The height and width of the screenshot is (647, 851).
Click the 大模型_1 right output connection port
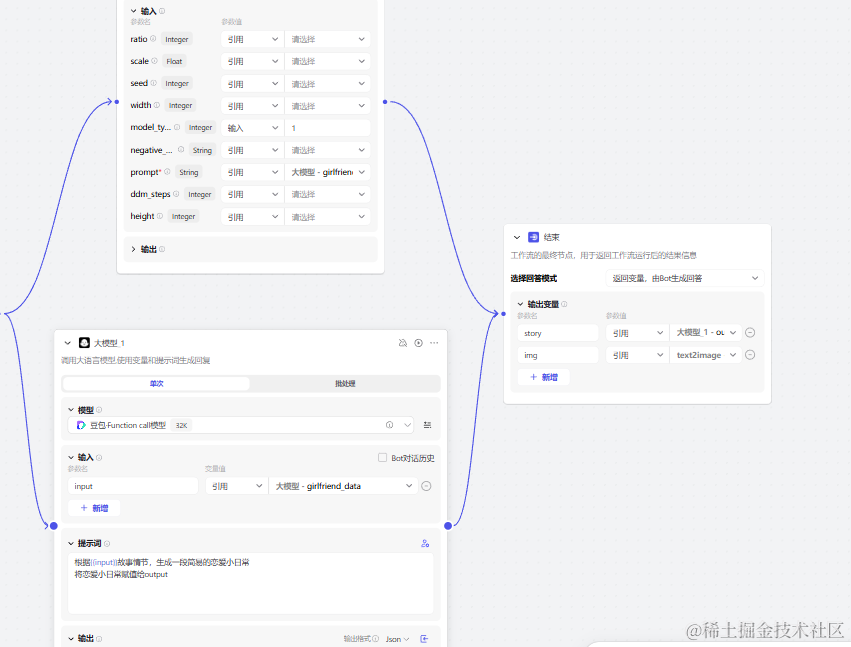click(448, 525)
